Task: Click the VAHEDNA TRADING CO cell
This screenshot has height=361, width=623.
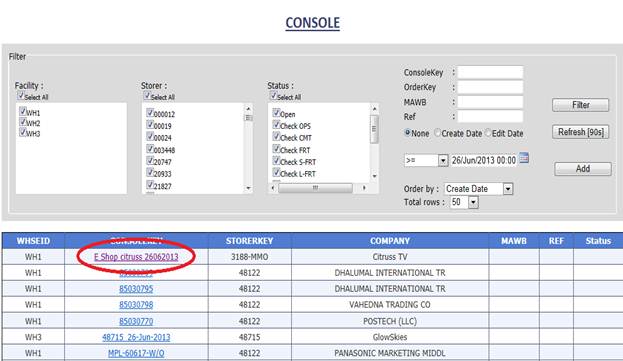Action: point(390,305)
